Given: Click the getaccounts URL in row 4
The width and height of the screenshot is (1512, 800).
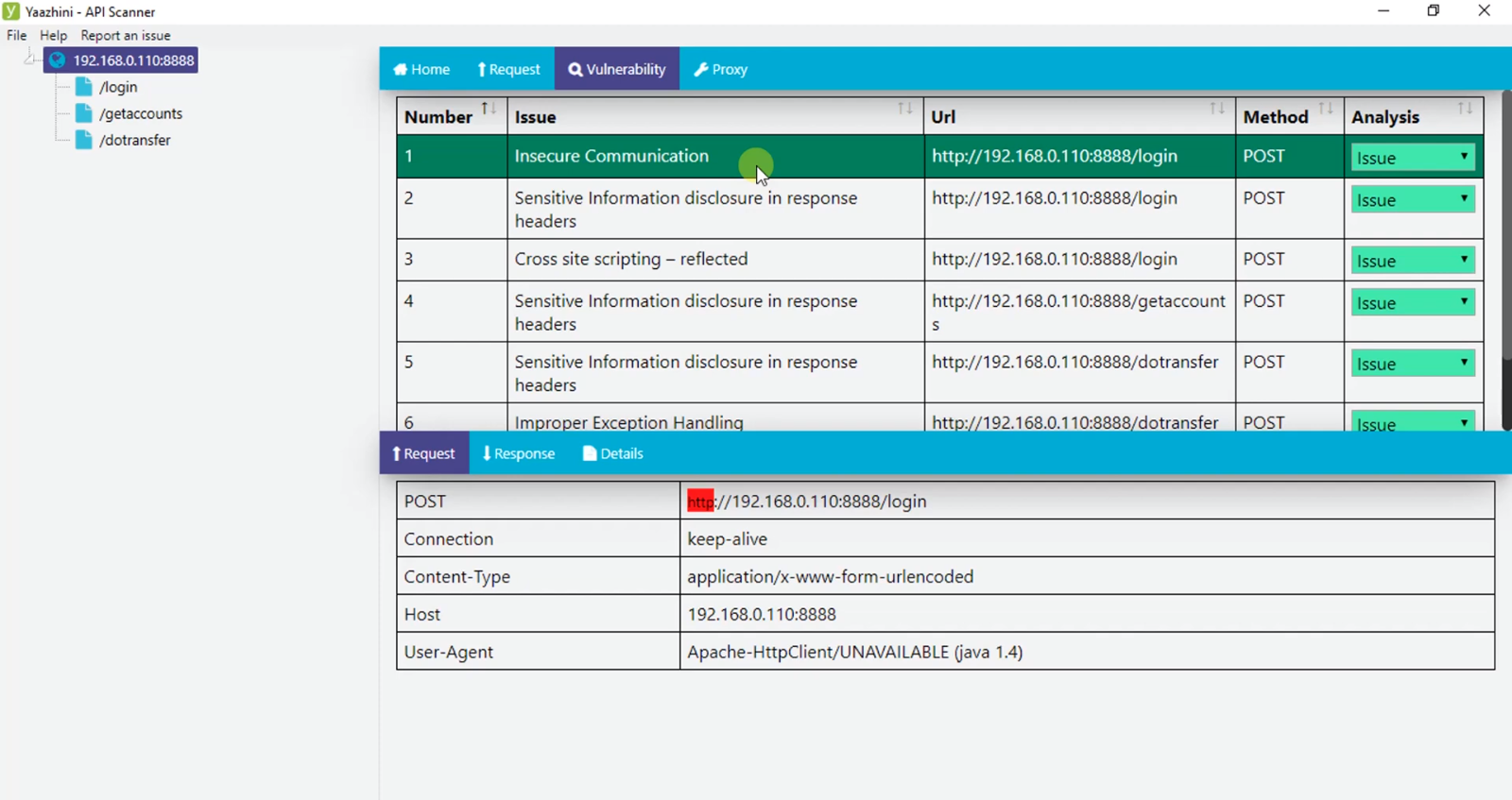Looking at the screenshot, I should point(1078,312).
